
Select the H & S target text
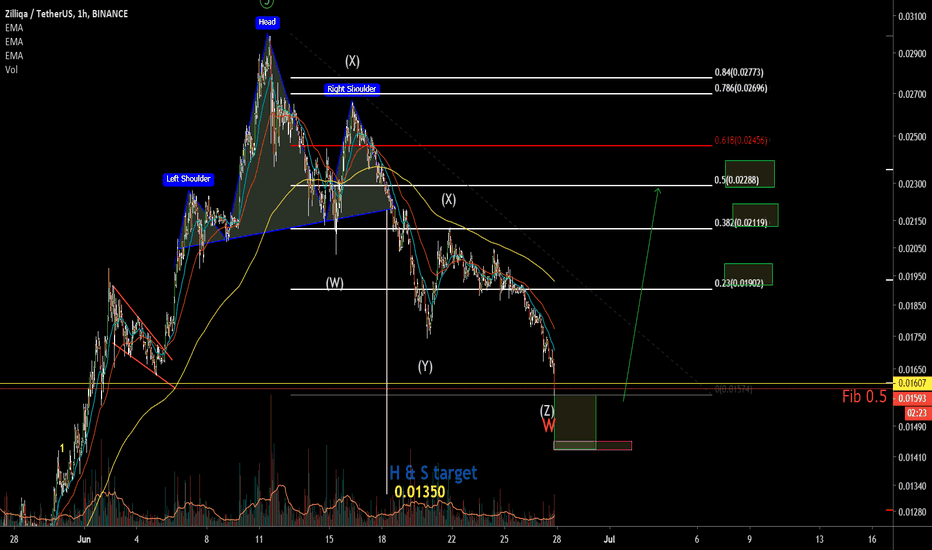tap(433, 473)
